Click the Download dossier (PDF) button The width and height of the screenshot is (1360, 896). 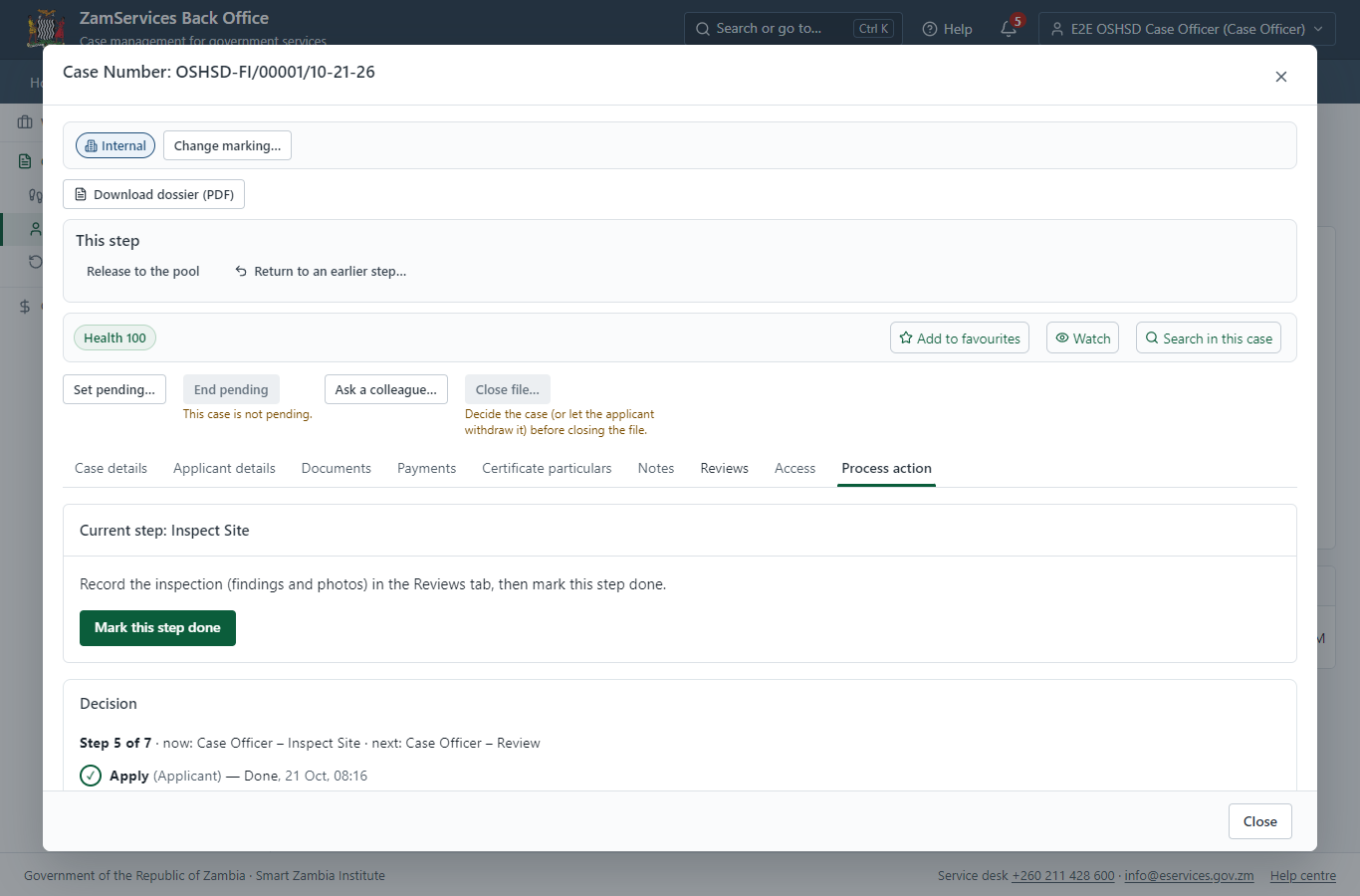click(x=153, y=194)
